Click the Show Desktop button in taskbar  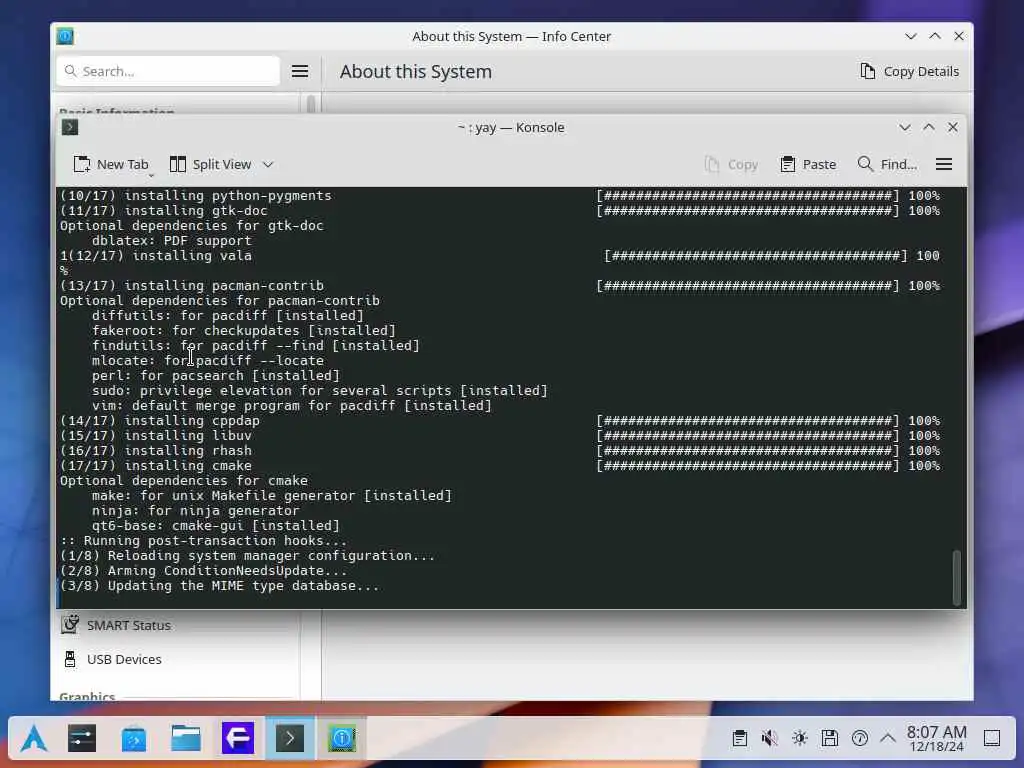point(992,739)
